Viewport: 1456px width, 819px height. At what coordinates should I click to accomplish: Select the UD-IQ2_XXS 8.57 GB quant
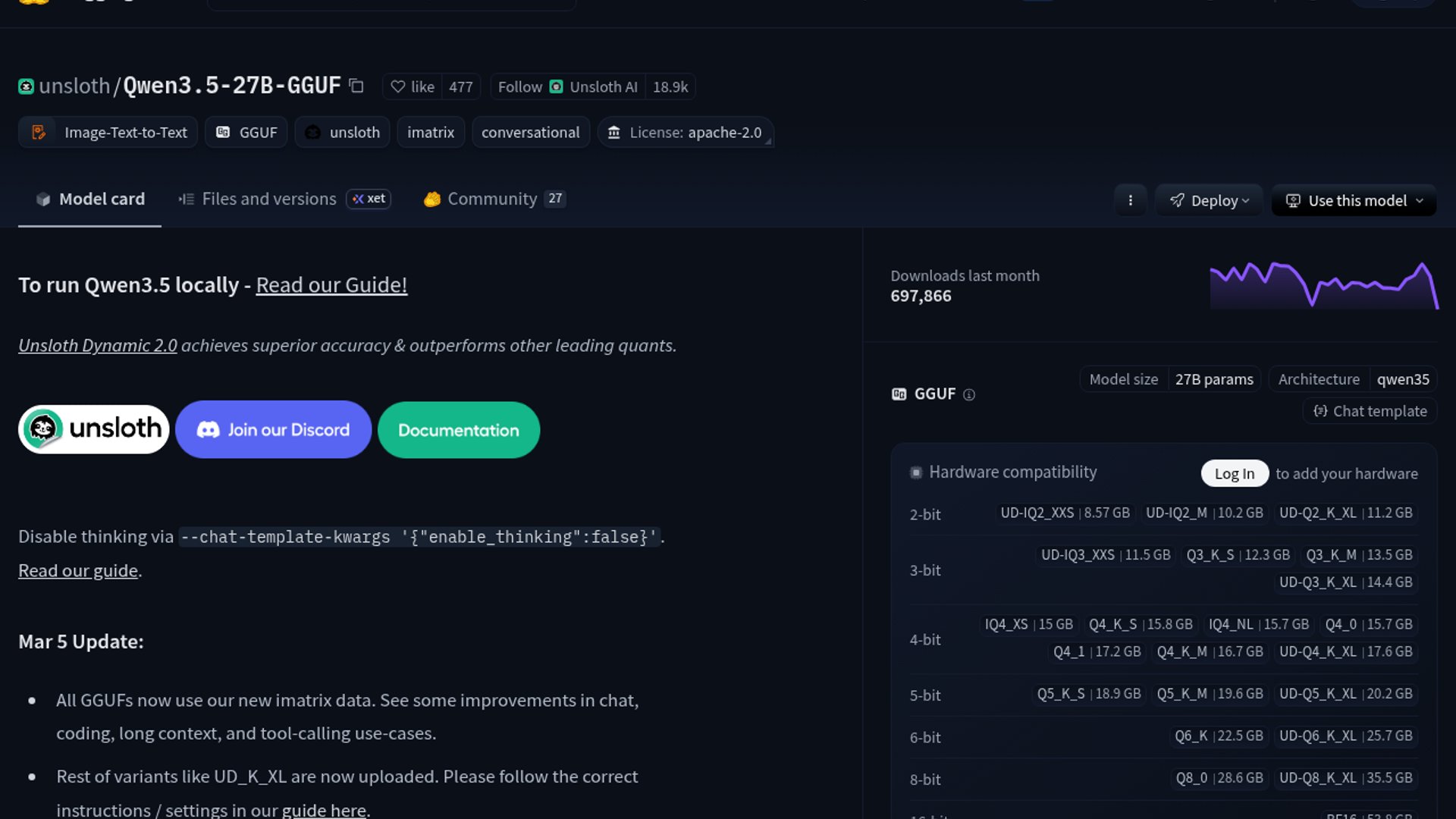1065,513
